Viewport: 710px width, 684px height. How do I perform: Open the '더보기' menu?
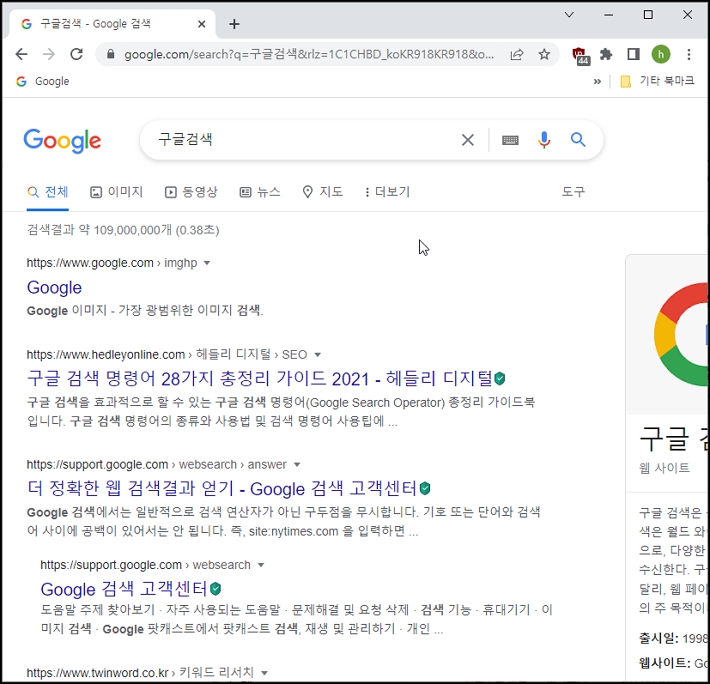387,192
